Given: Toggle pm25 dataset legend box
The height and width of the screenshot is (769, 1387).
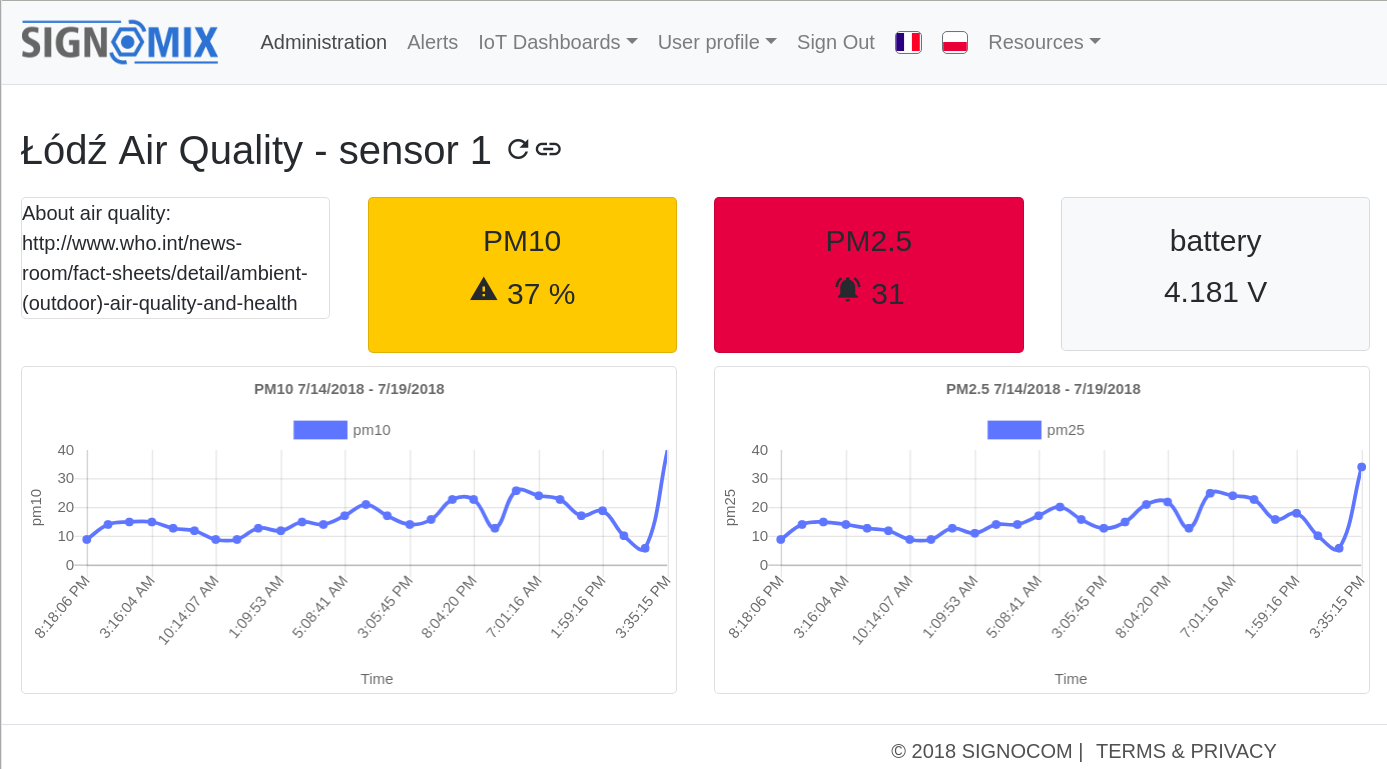Looking at the screenshot, I should pos(1014,430).
